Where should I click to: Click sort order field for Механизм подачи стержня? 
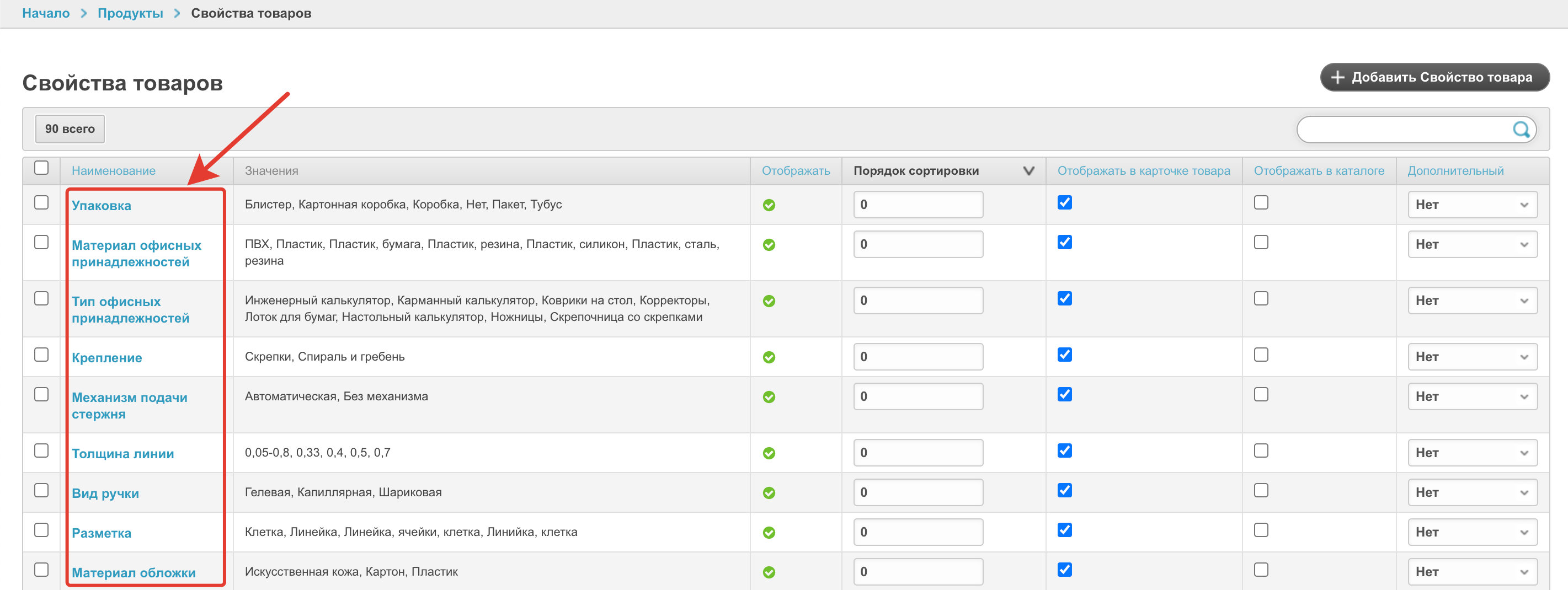[918, 396]
